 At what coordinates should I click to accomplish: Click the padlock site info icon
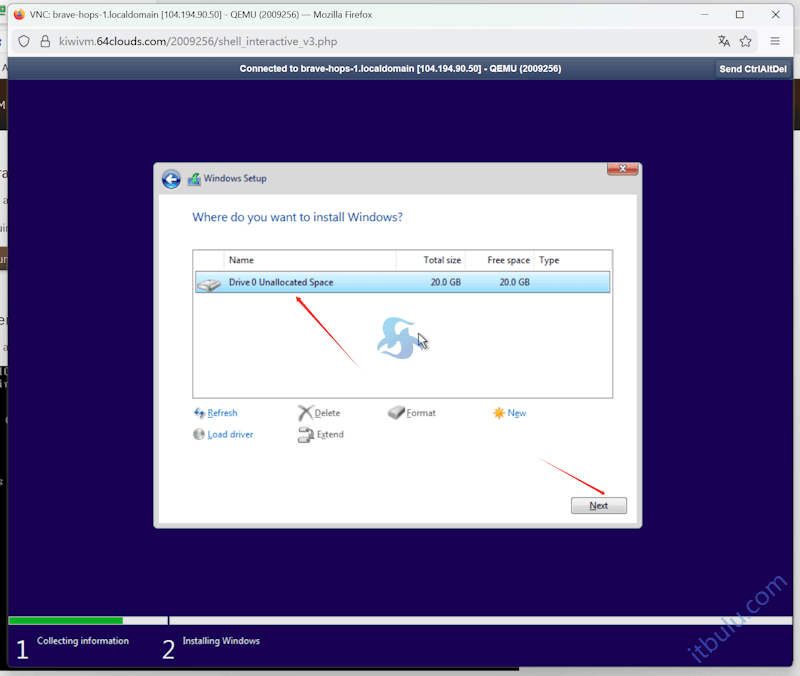click(45, 41)
